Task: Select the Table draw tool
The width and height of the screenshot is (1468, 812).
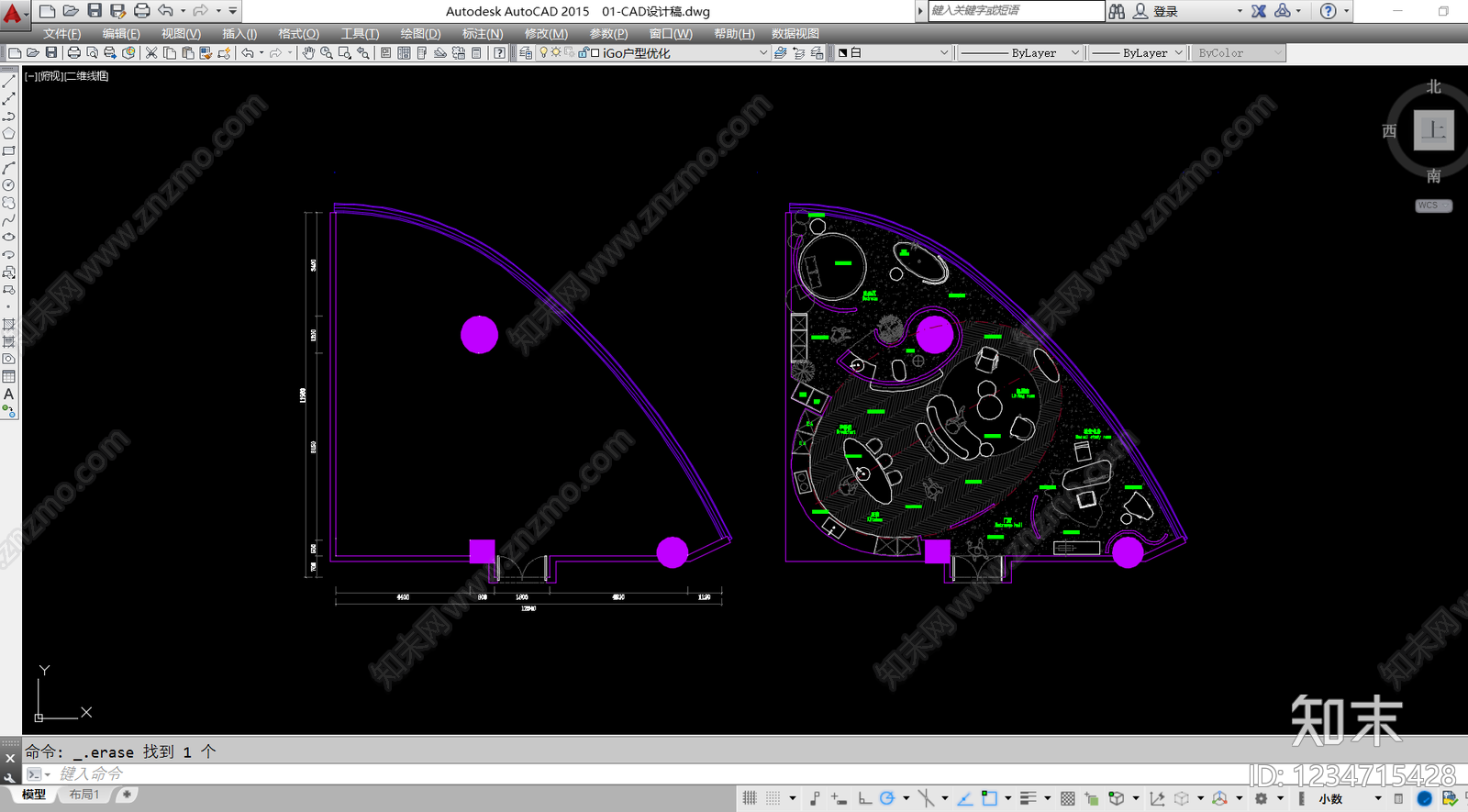Action: point(9,377)
